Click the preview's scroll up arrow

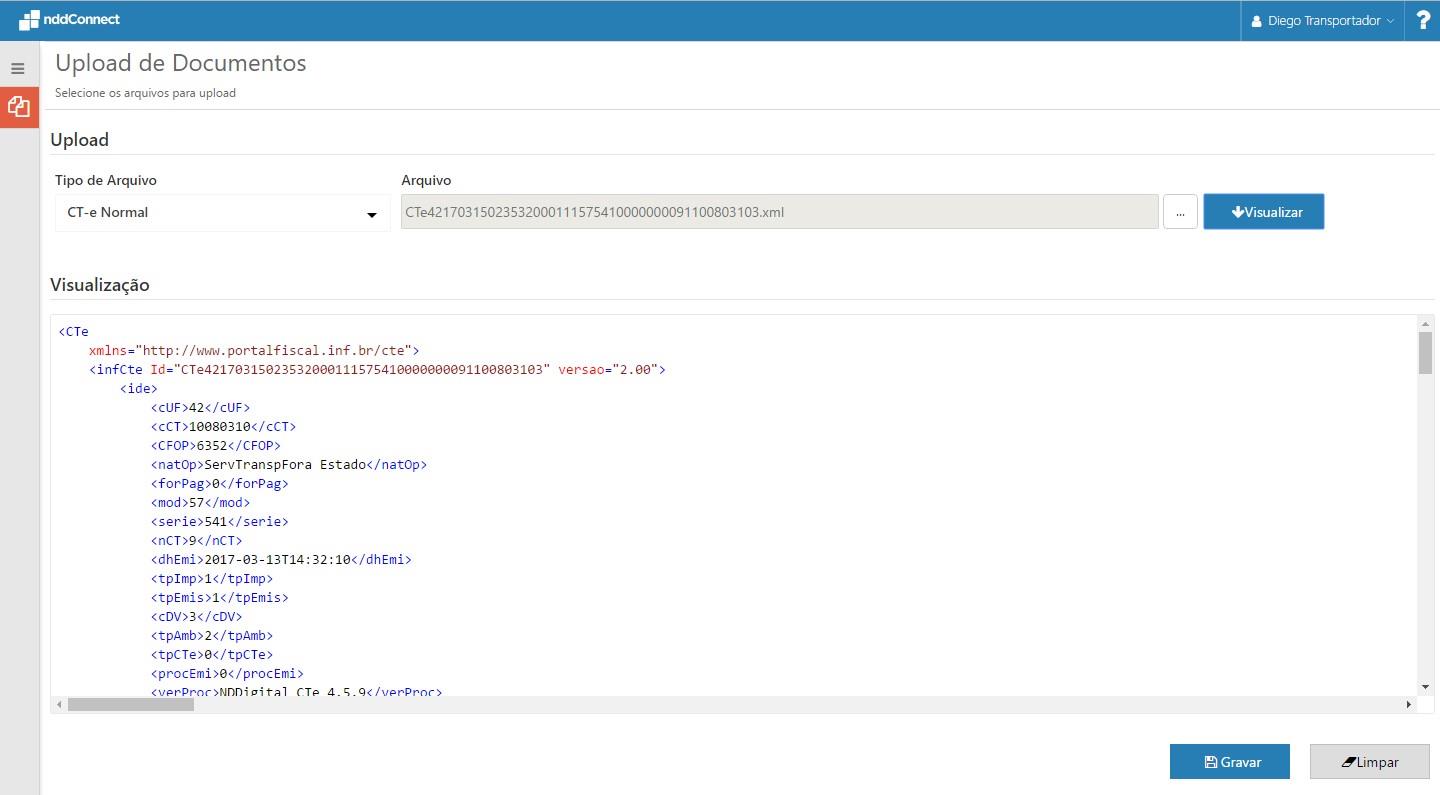tap(1425, 324)
